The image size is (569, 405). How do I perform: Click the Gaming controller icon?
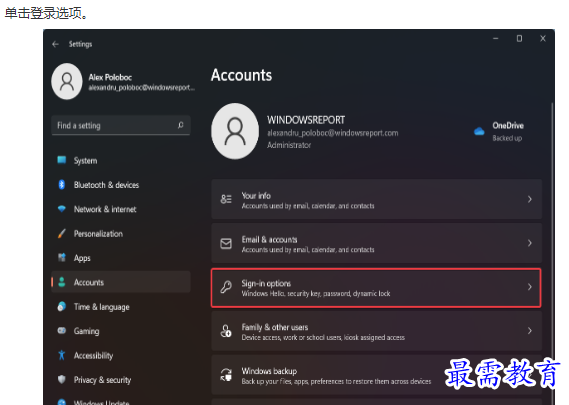point(62,331)
